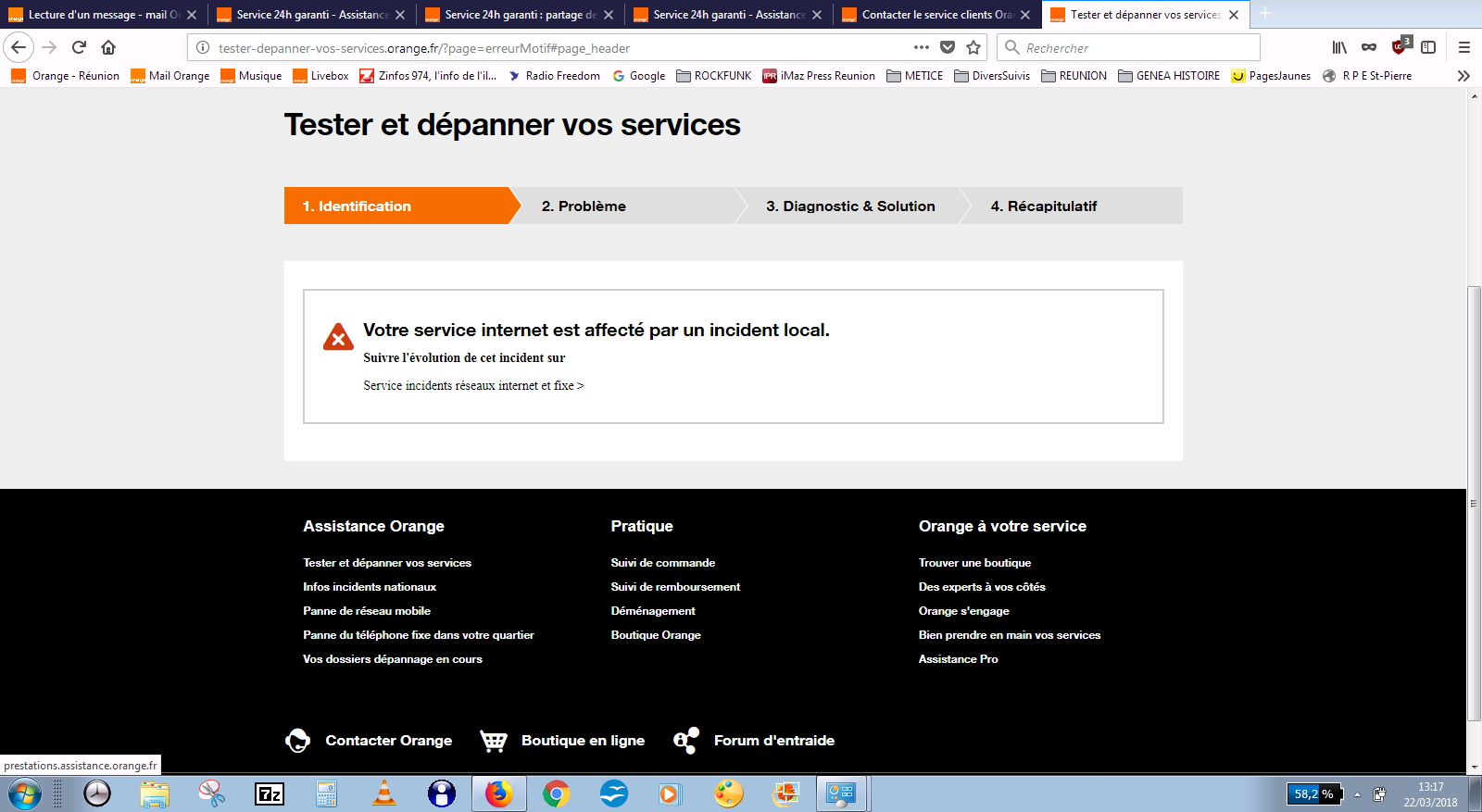Bookmark this page with the star icon
This screenshot has width=1482, height=812.
(x=973, y=47)
